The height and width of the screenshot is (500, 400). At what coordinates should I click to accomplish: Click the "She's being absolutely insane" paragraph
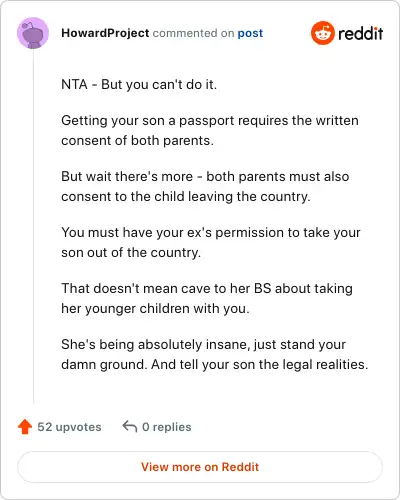click(x=215, y=354)
